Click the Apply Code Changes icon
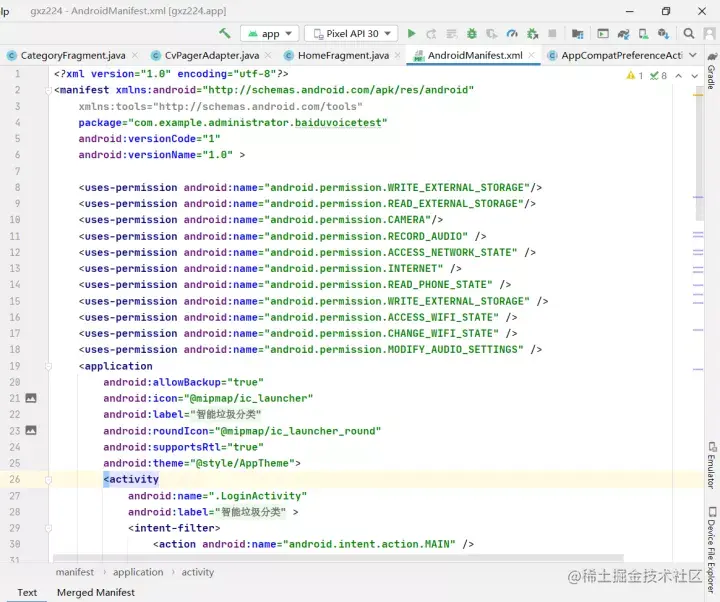Screen dimensions: 720x602 click(452, 34)
